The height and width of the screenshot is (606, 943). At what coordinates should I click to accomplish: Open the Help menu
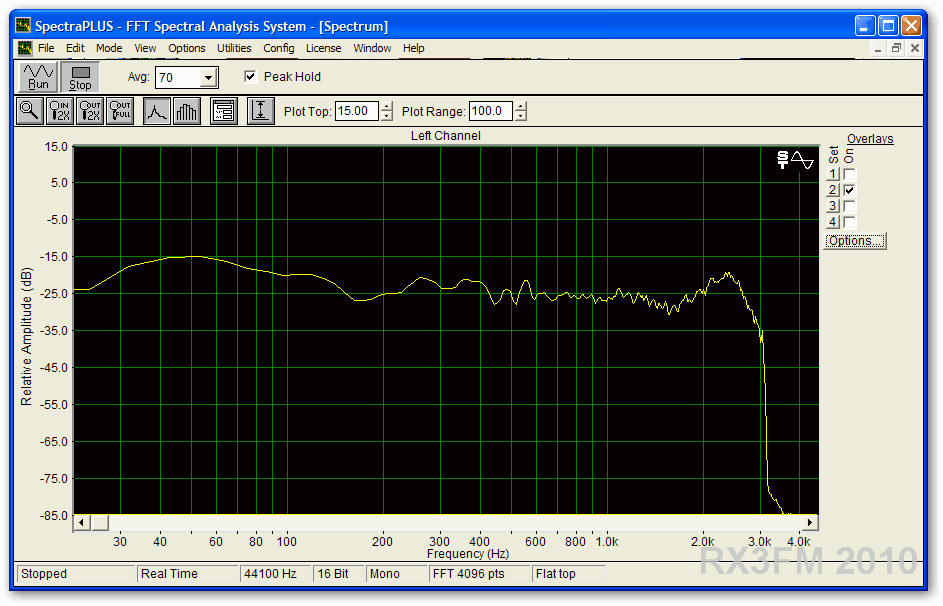click(413, 48)
